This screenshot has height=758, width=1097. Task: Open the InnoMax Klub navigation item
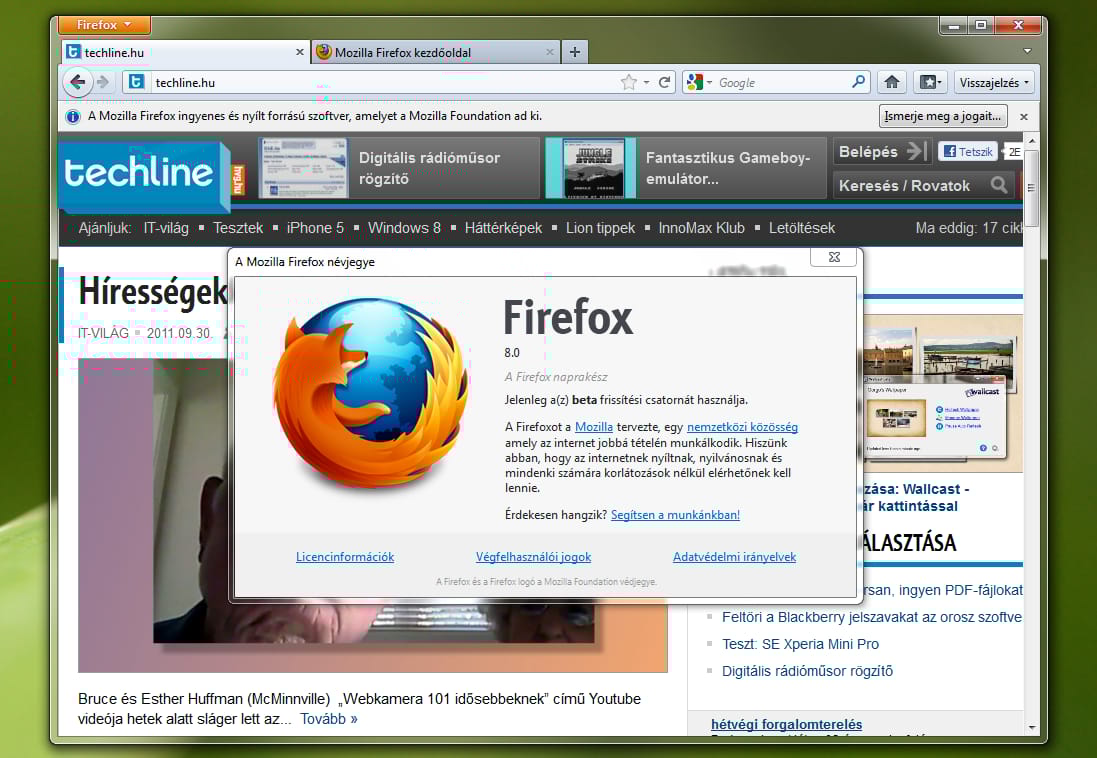(x=701, y=228)
